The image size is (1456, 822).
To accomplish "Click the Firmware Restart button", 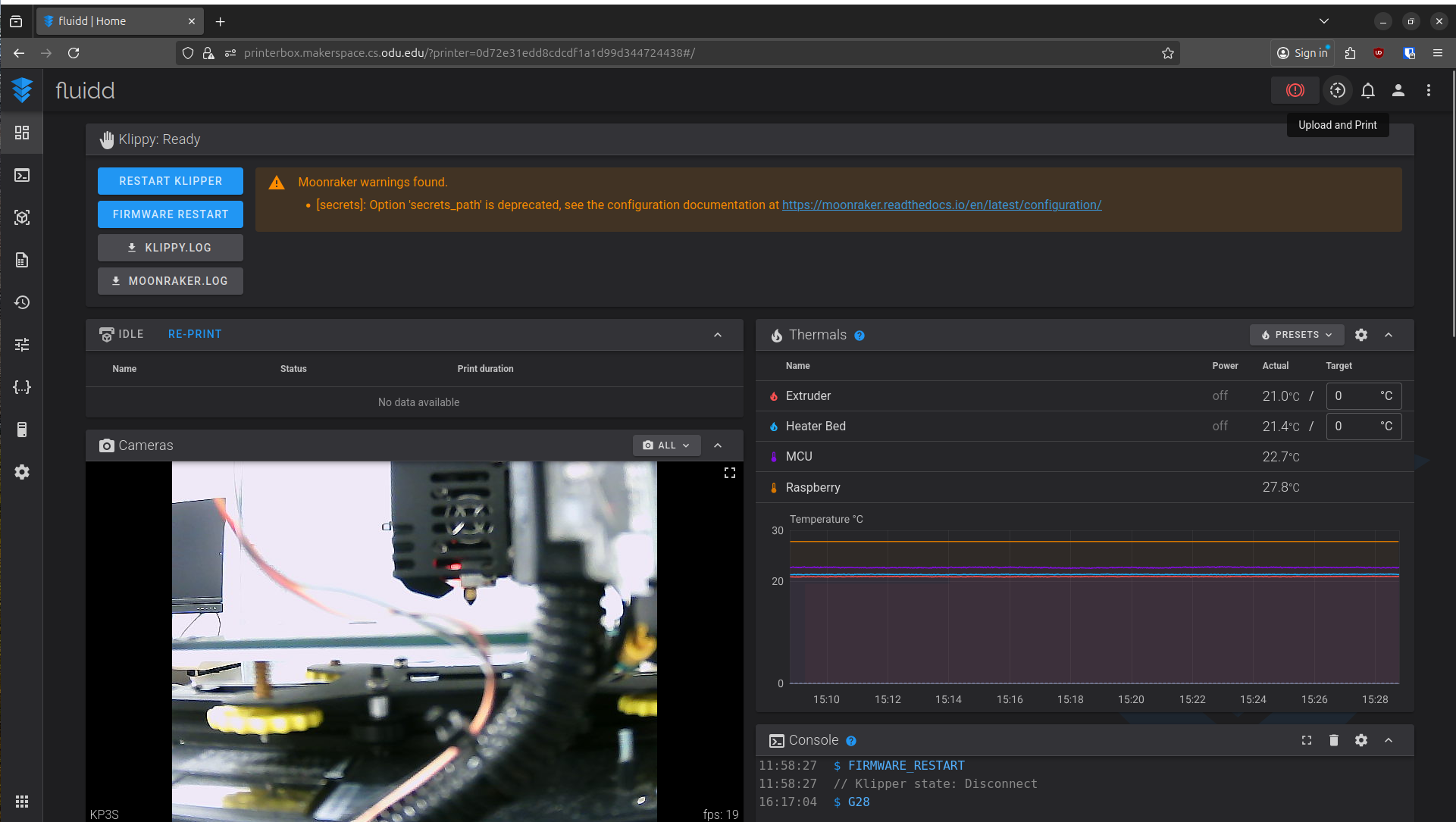I will 171,214.
